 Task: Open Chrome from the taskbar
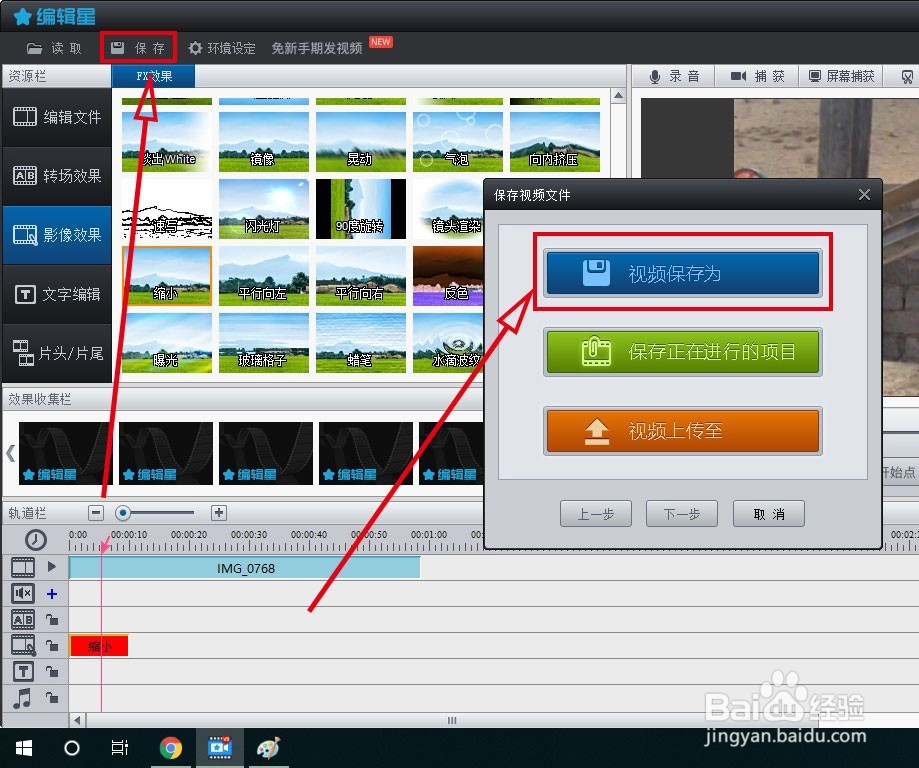[171, 748]
